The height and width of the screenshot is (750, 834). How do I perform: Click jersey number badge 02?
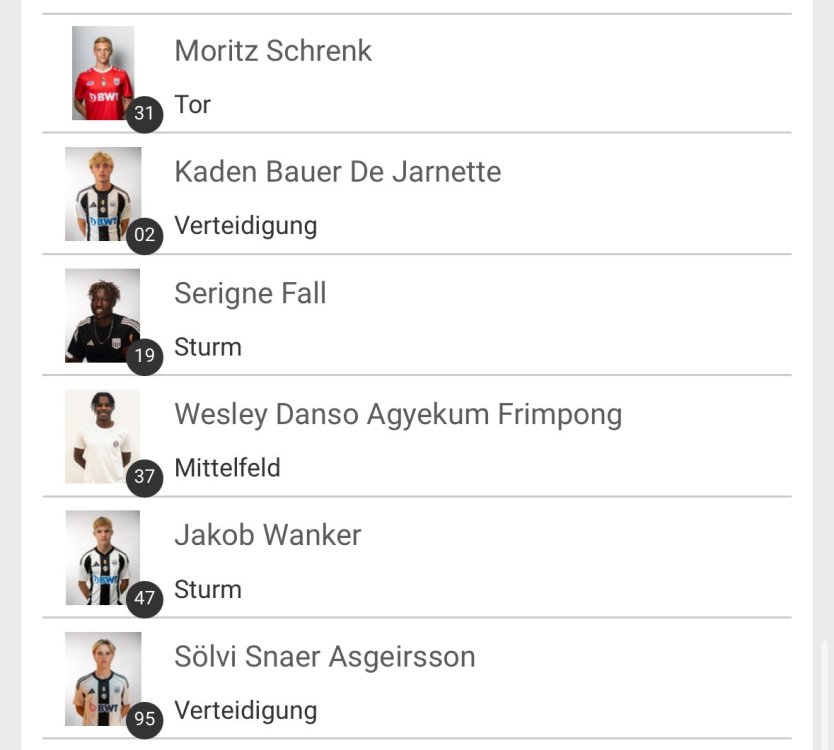145,235
